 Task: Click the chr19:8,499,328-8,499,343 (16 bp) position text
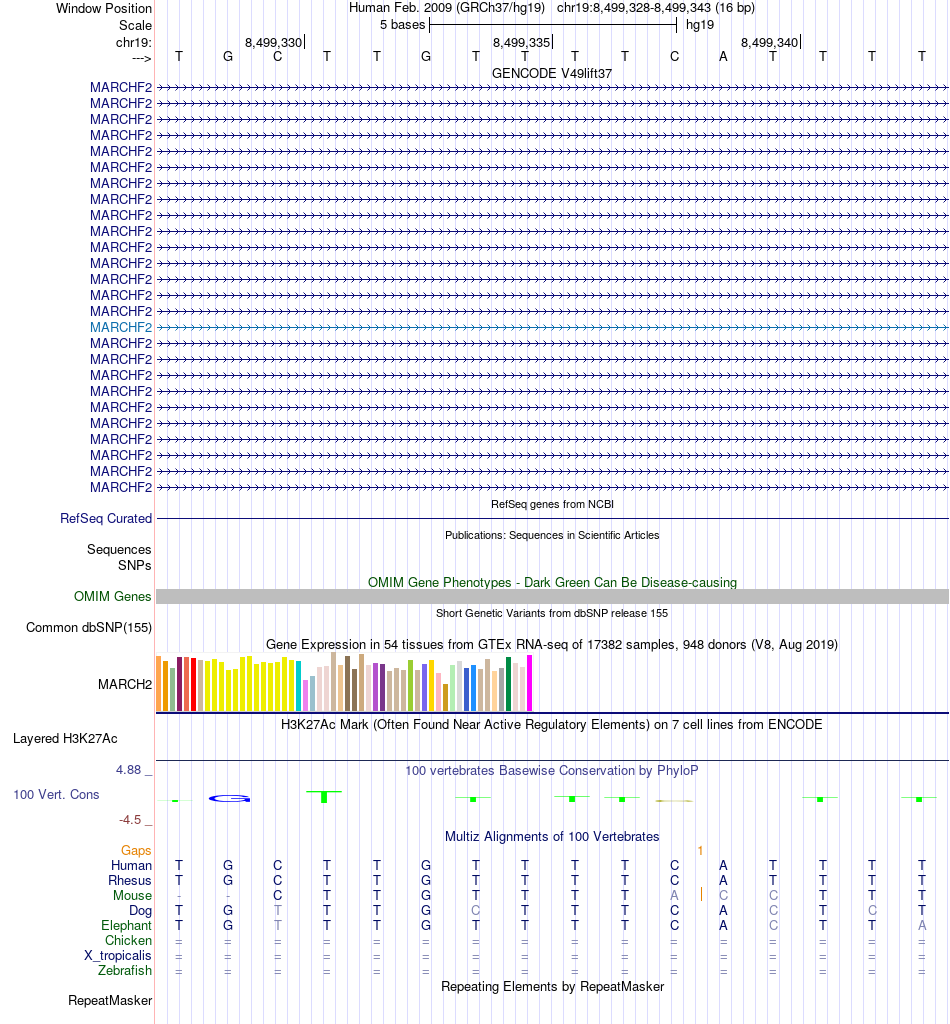[x=656, y=8]
